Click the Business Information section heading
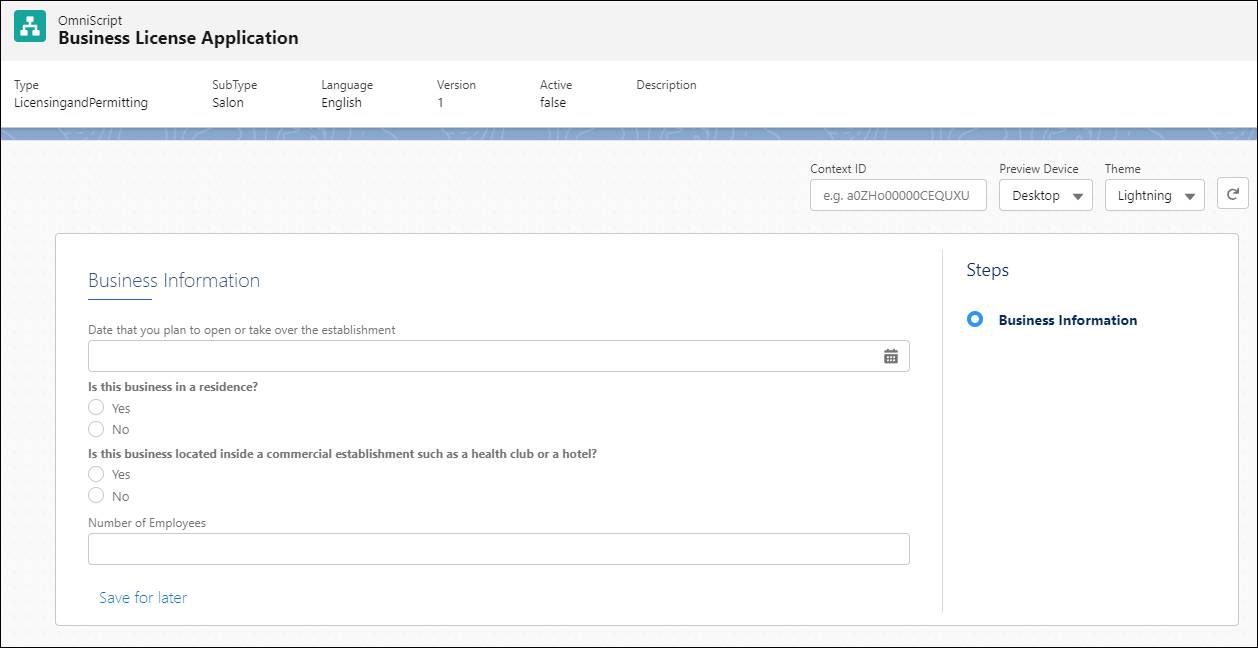This screenshot has height=648, width=1258. pos(174,280)
